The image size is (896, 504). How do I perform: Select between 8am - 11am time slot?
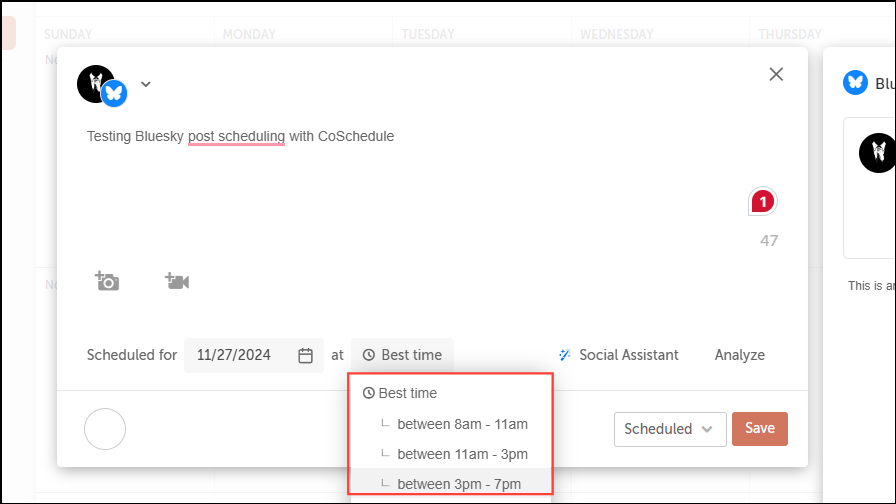point(450,424)
